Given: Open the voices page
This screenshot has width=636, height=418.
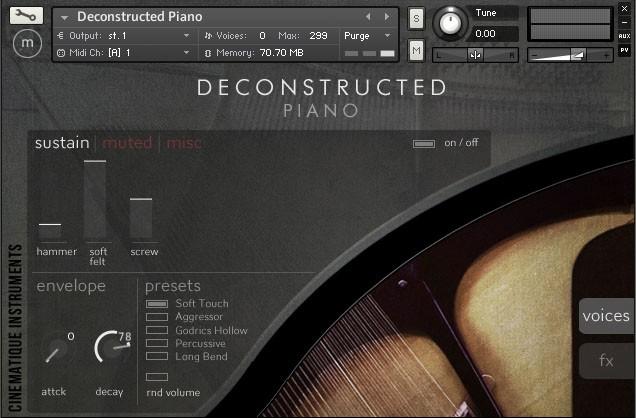Looking at the screenshot, I should [606, 316].
